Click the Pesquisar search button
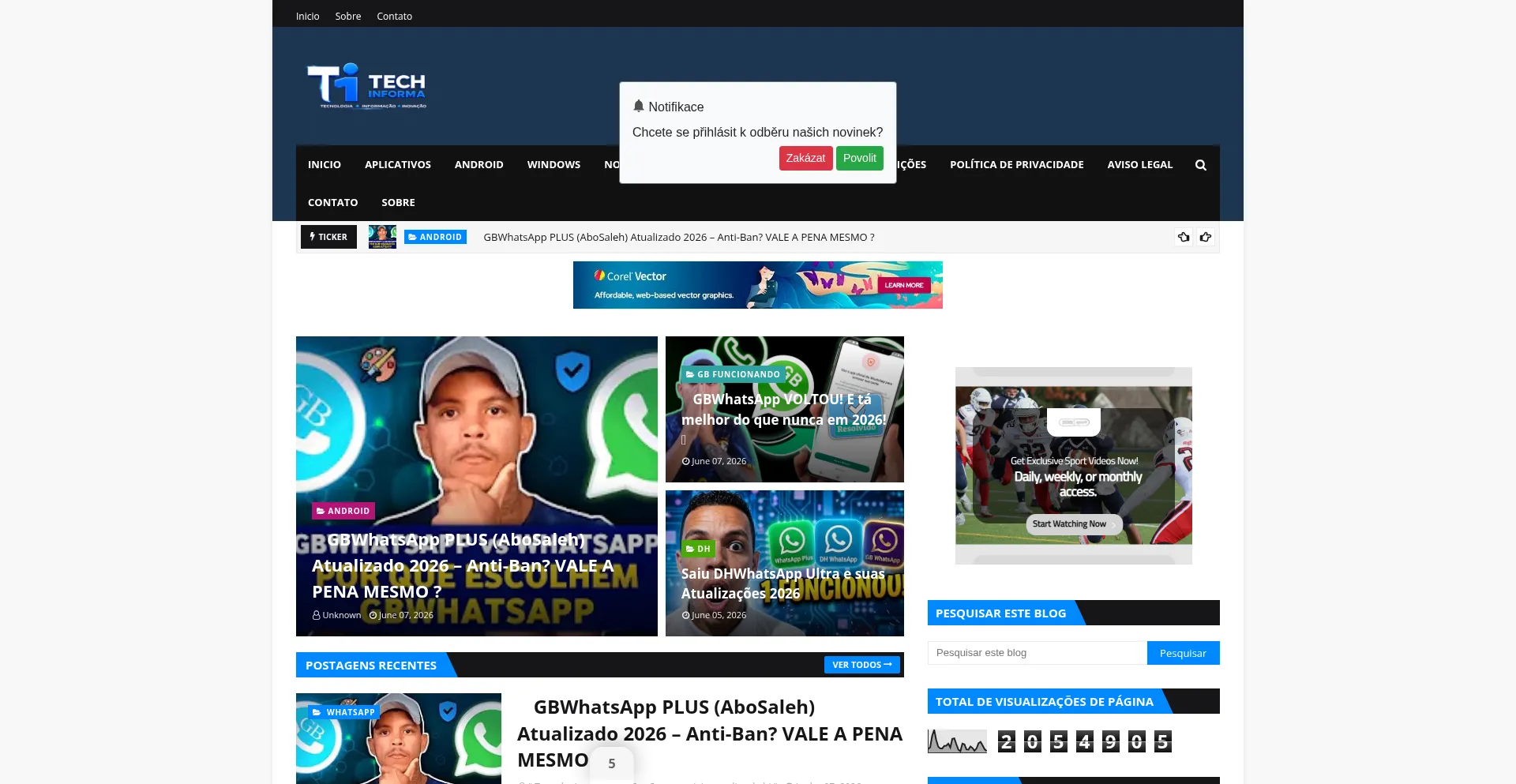Image resolution: width=1516 pixels, height=784 pixels. pos(1183,653)
